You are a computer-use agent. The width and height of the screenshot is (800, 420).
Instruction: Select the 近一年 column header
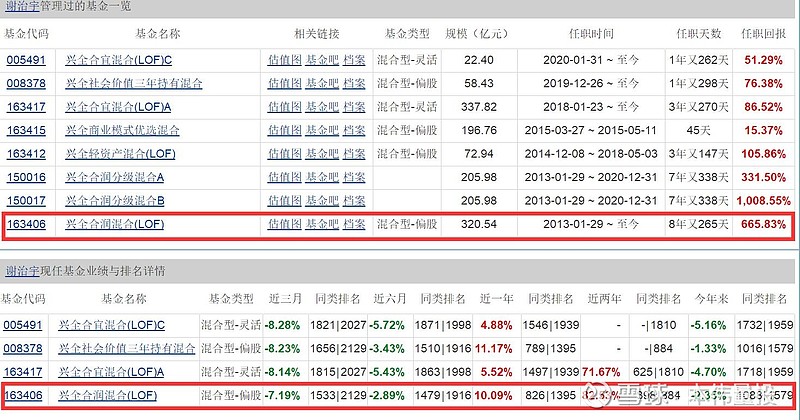pos(496,299)
